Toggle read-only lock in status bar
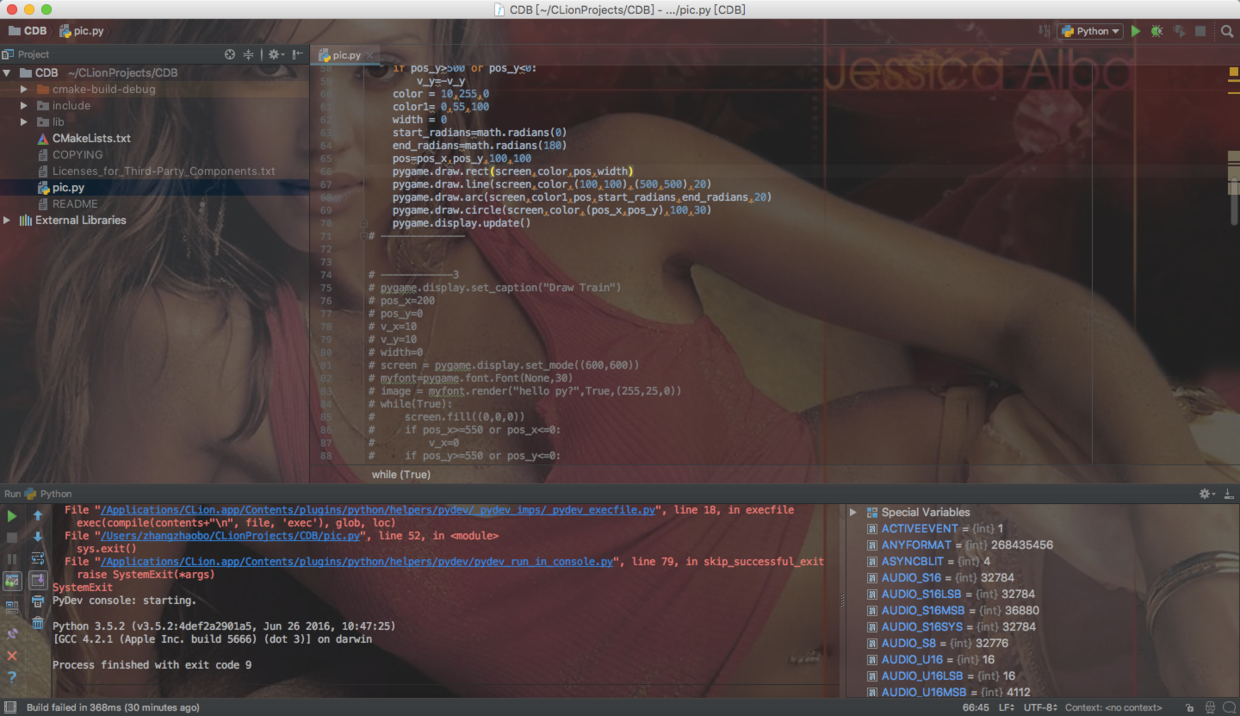Image resolution: width=1240 pixels, height=716 pixels. click(1189, 707)
